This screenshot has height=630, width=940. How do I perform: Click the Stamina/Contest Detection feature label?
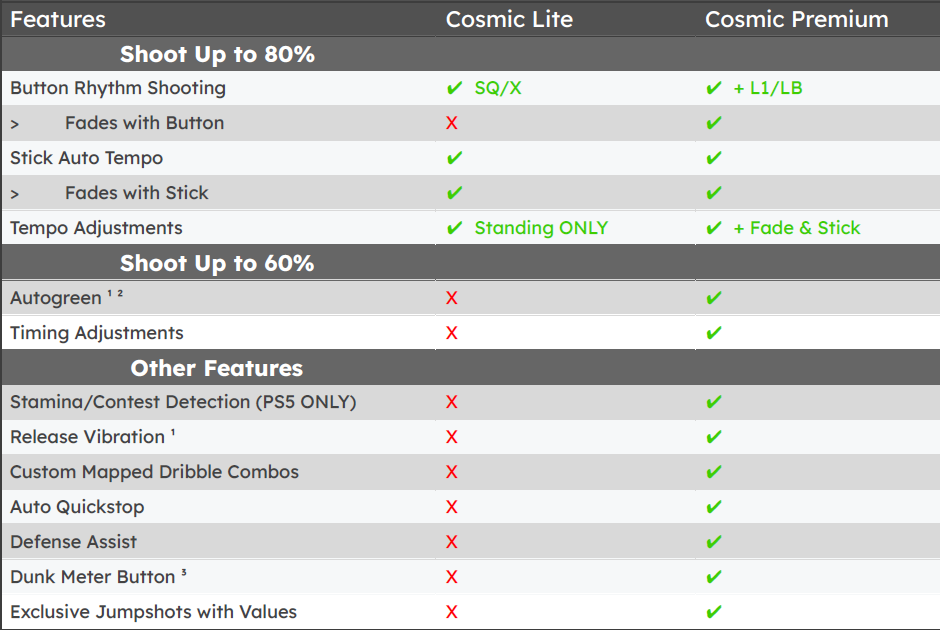183,402
